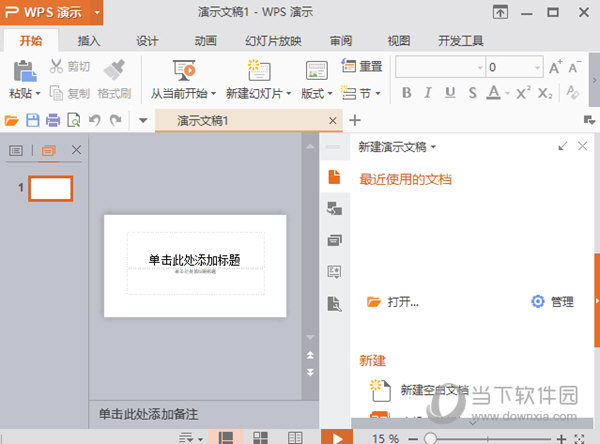Switch to outline view in slide pane

coord(16,150)
